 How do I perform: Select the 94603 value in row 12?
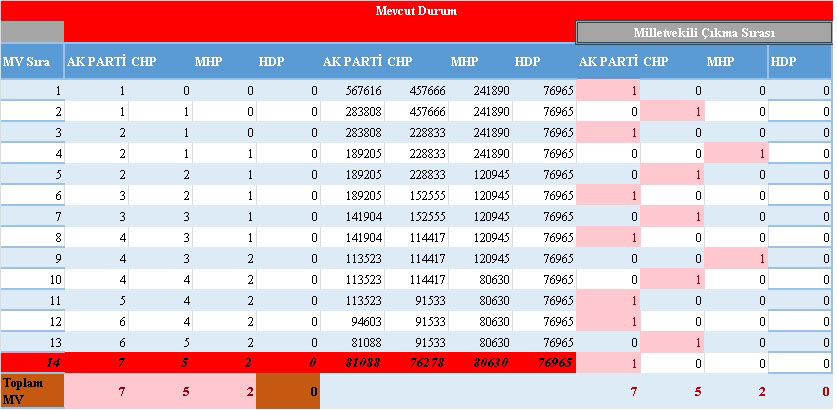(x=352, y=321)
